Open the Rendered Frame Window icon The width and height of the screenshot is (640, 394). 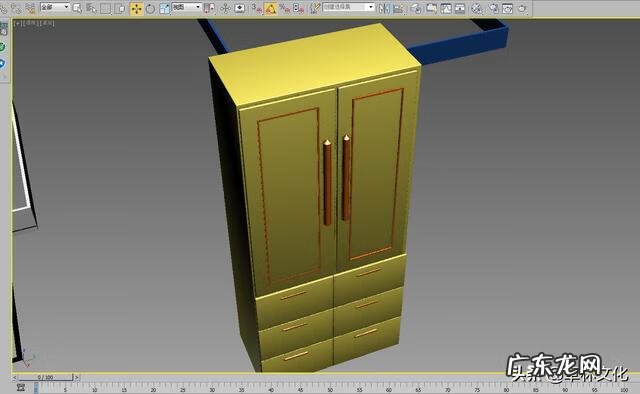pyautogui.click(x=507, y=9)
